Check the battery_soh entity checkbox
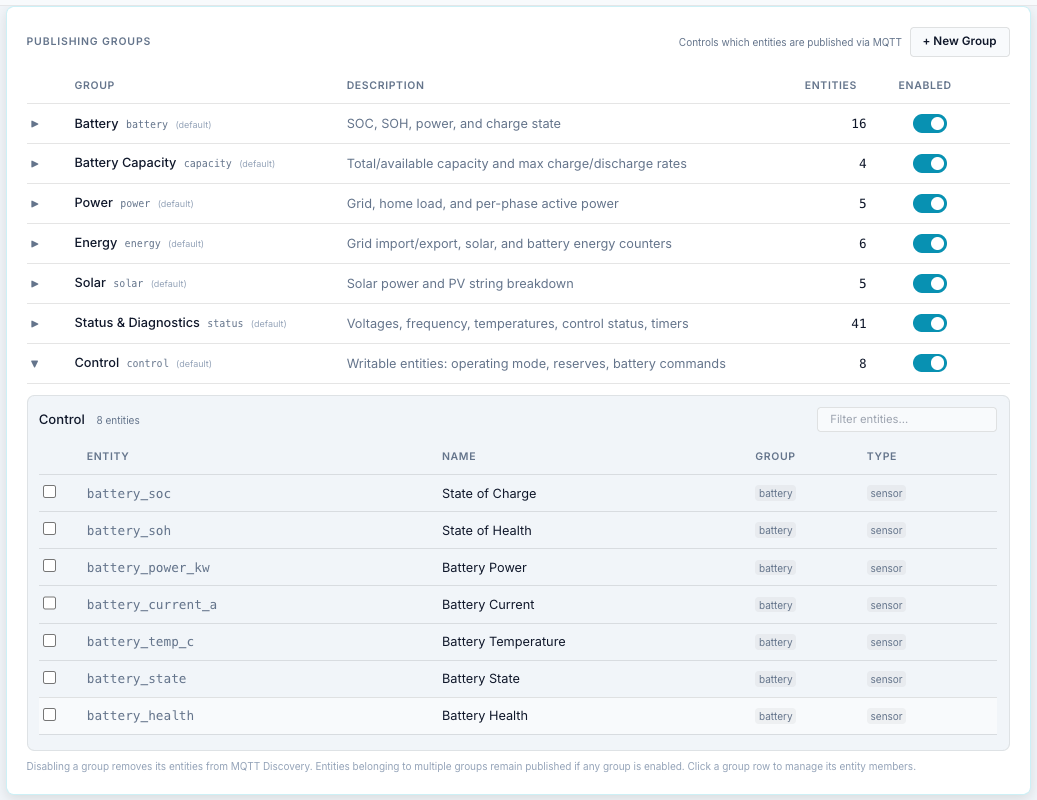This screenshot has height=800, width=1037. 50,529
